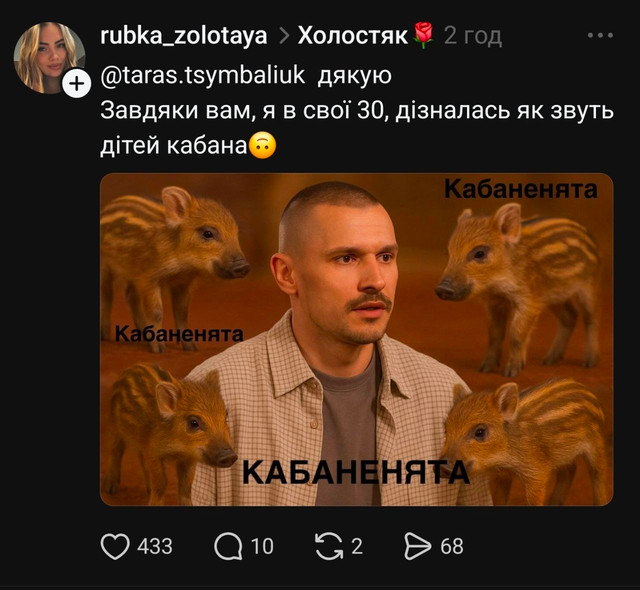View the 68 shares count
The height and width of the screenshot is (590, 640).
coord(451,546)
